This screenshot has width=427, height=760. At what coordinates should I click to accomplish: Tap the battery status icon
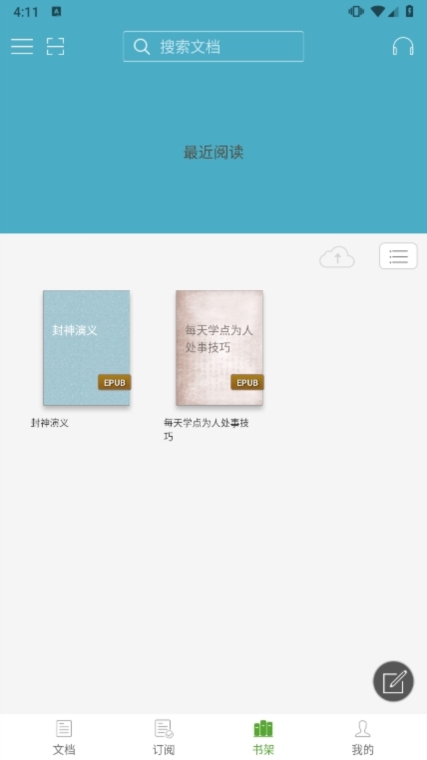tap(410, 11)
